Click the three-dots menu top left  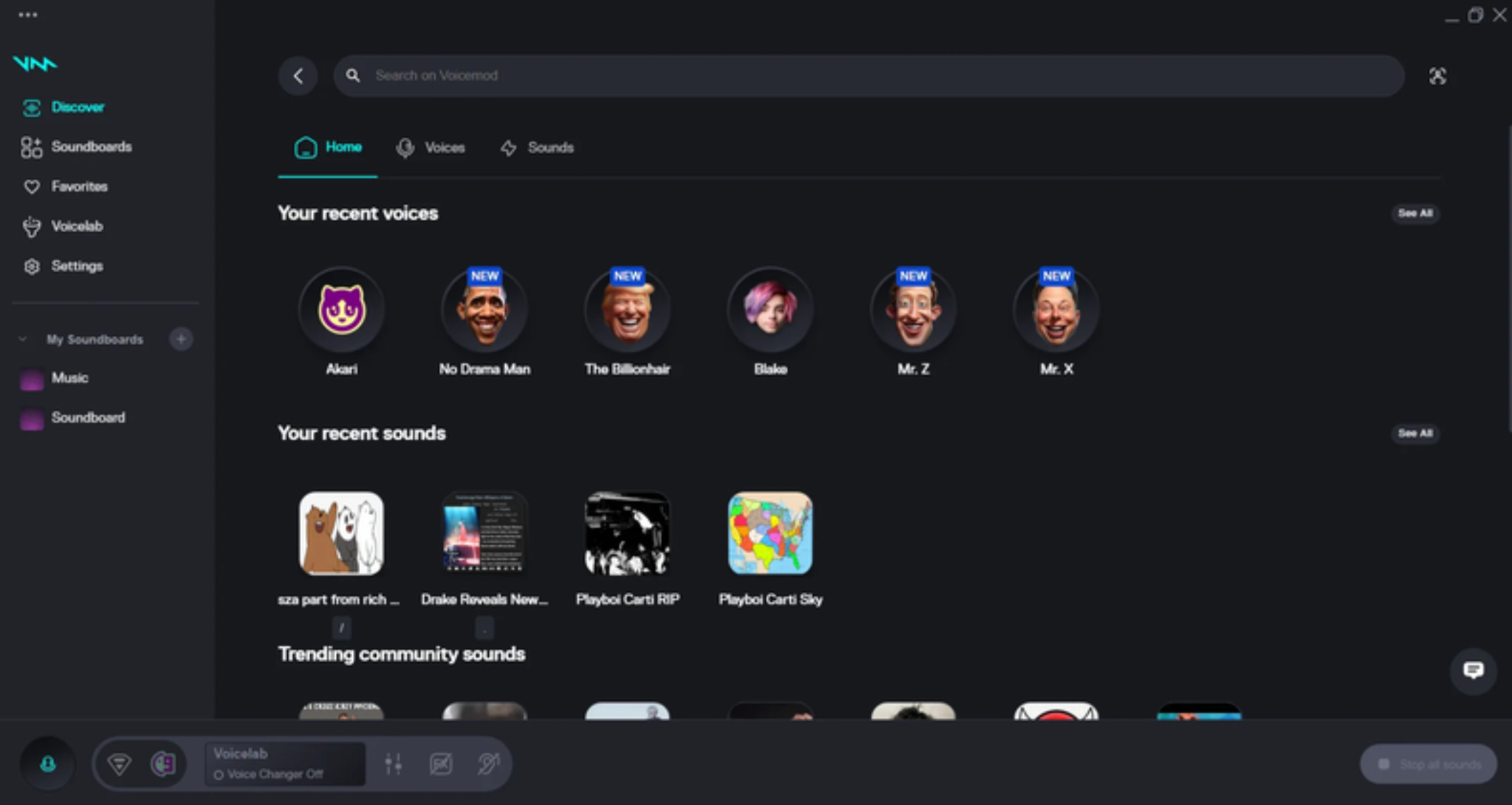(x=29, y=14)
